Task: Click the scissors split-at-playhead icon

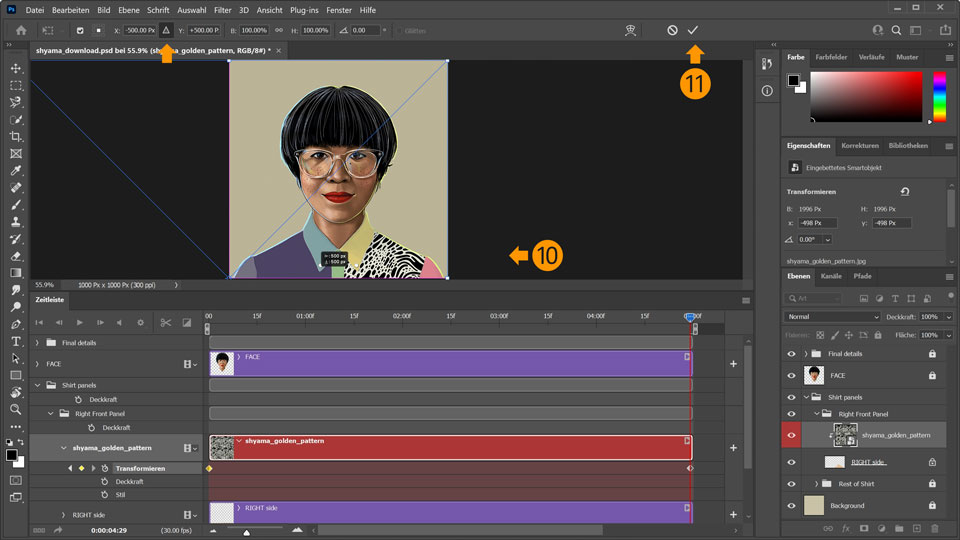Action: pyautogui.click(x=166, y=322)
